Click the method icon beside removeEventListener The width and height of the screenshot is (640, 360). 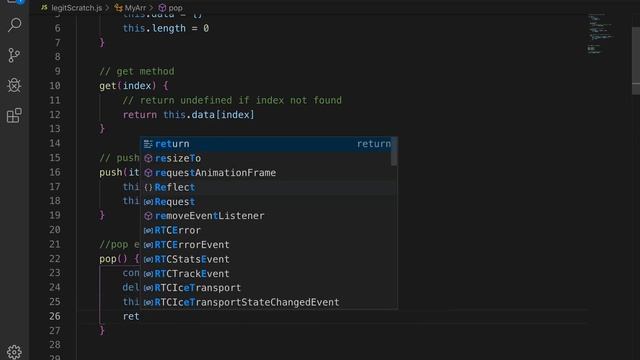pos(148,216)
